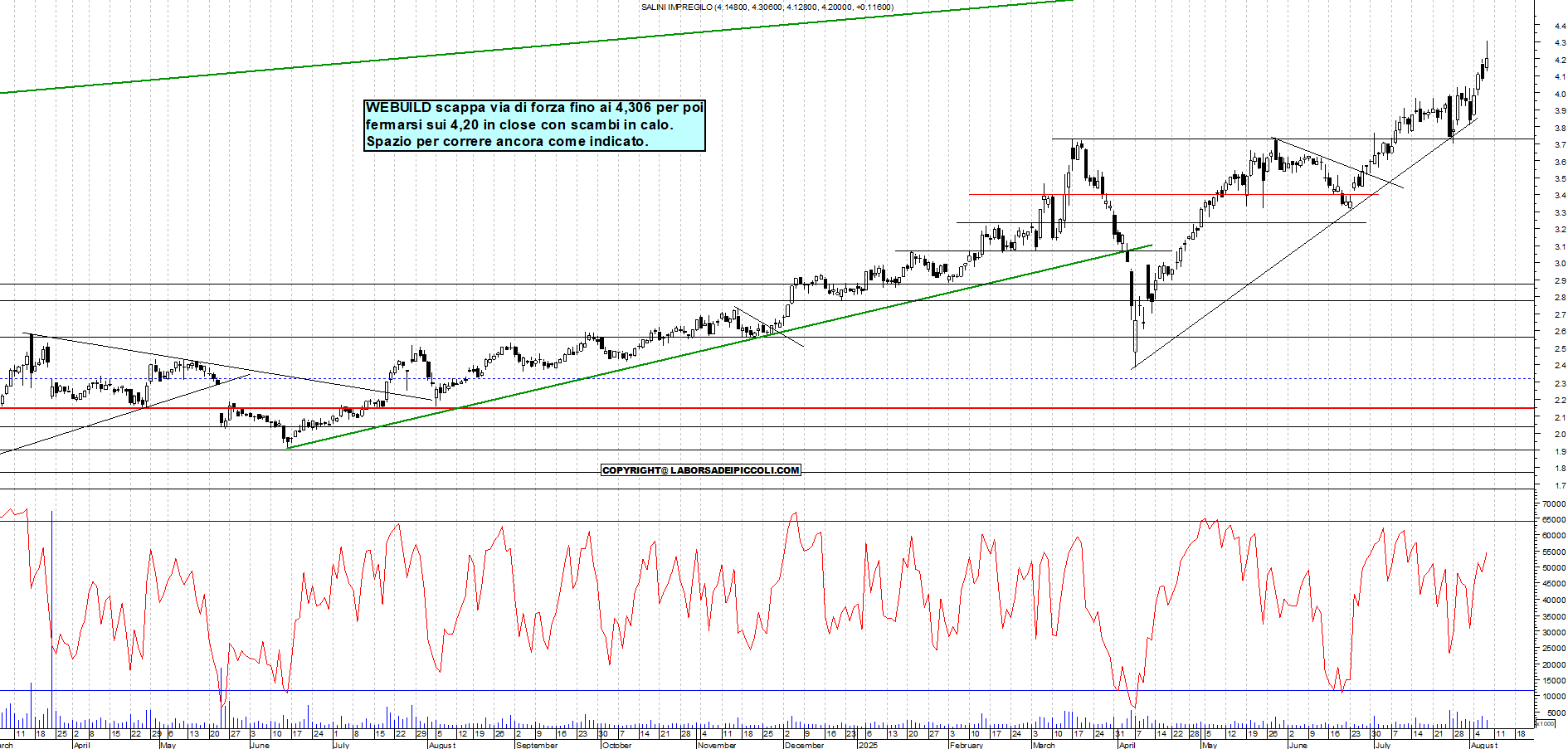
Task: Click the 2.5 price axis label
Action: (x=1561, y=349)
